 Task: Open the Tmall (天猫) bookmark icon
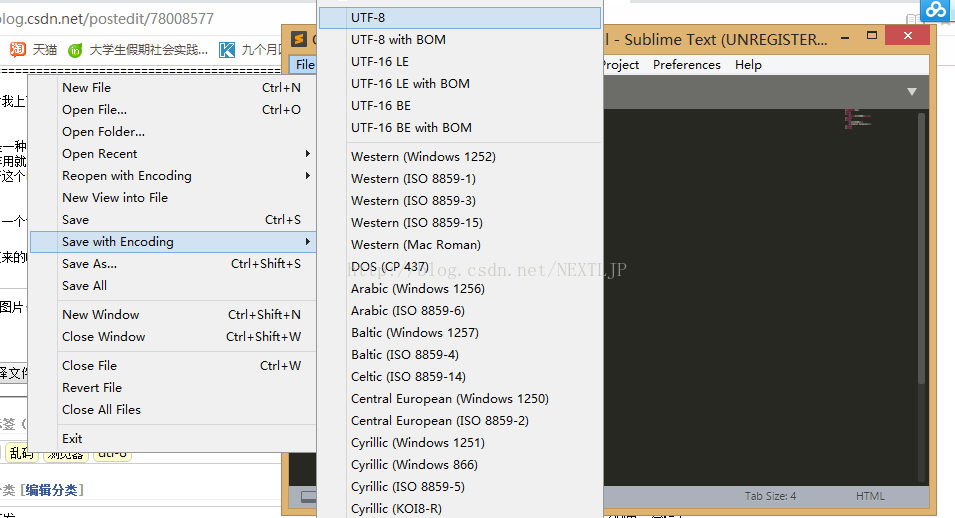point(18,49)
